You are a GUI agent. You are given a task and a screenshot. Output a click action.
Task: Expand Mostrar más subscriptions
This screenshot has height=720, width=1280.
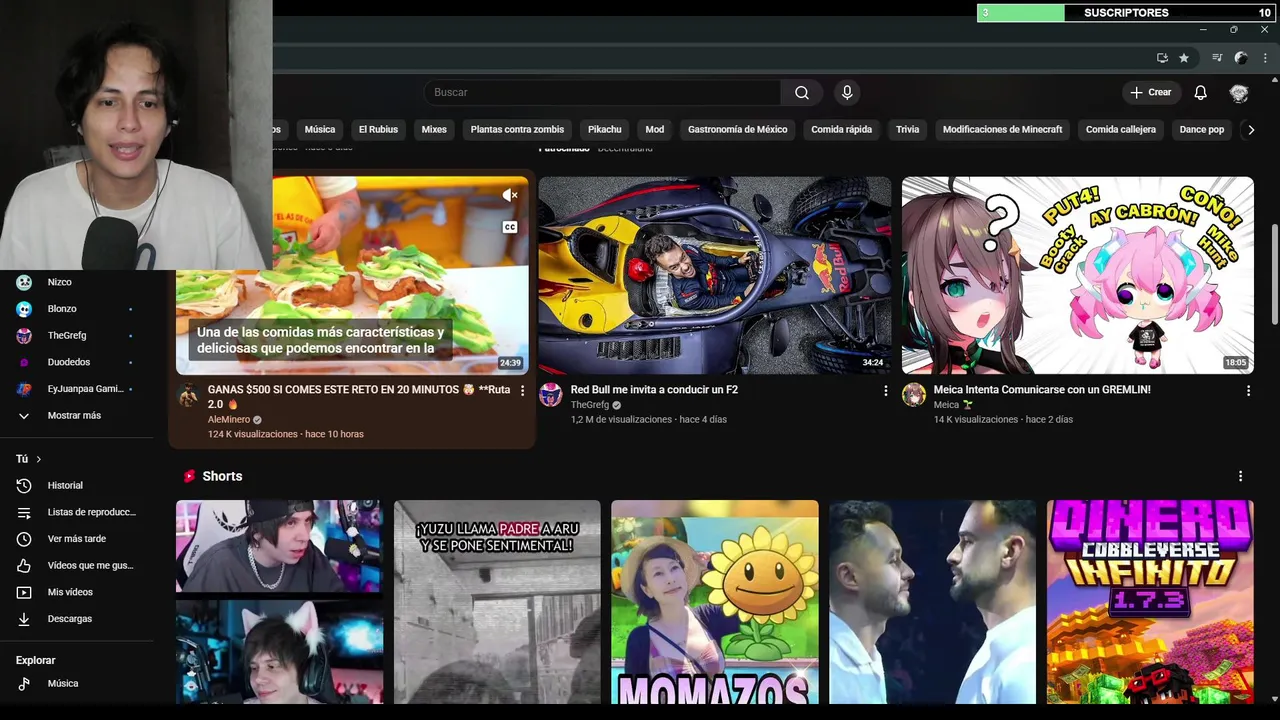(x=76, y=415)
